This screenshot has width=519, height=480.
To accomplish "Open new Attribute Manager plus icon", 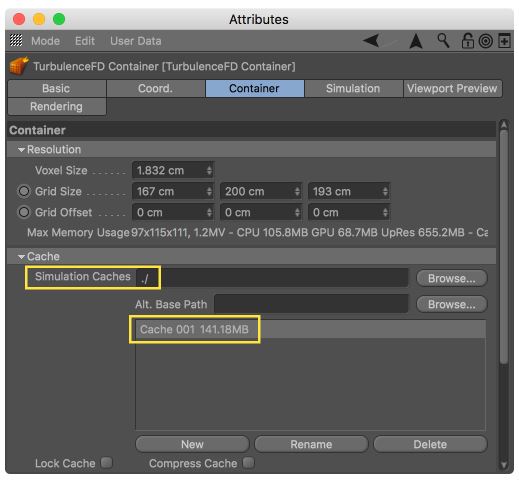I will coord(504,41).
